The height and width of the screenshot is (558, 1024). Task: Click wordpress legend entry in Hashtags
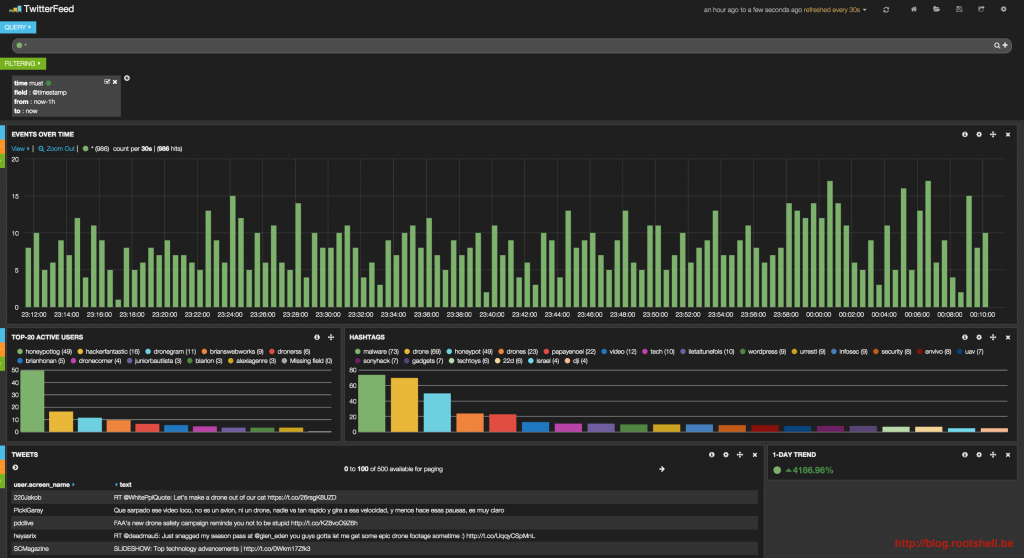pos(763,352)
